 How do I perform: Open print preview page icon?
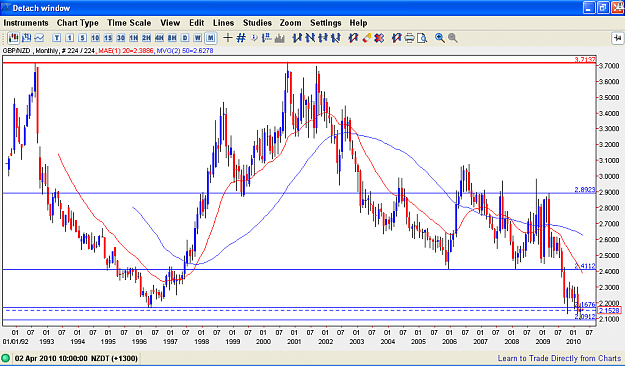tap(422, 38)
